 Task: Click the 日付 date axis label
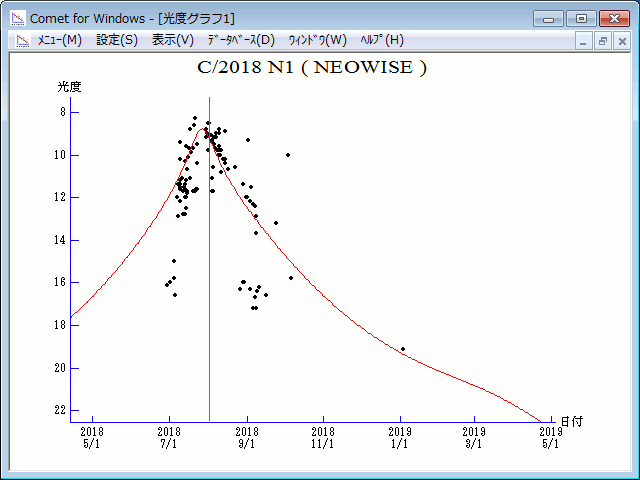[571, 422]
